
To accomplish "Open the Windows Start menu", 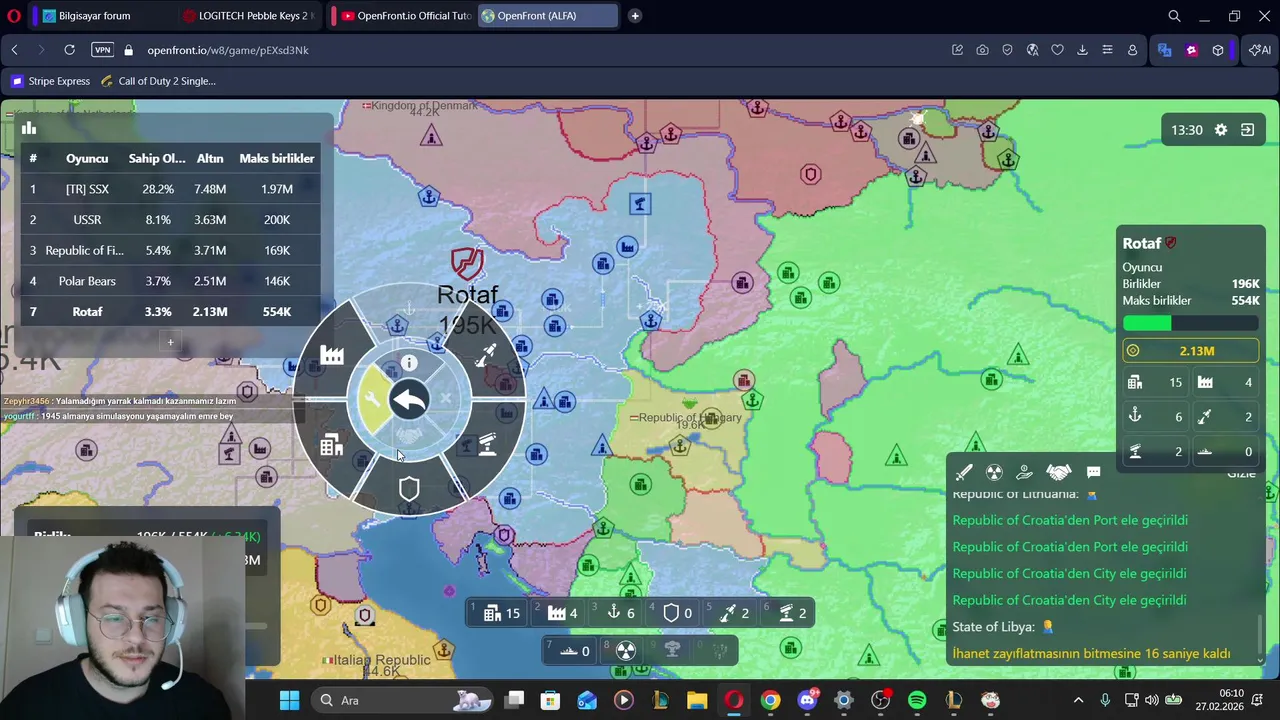I will coord(289,700).
